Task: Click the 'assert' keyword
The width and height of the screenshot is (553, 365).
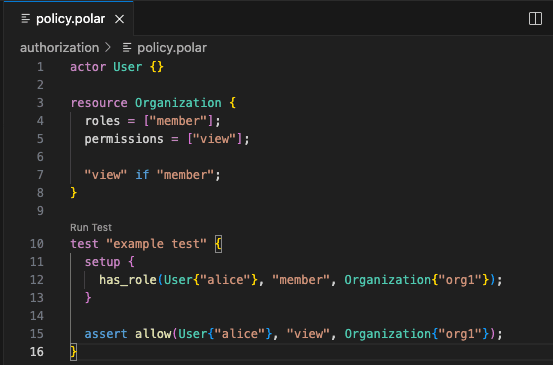Action: pos(106,334)
